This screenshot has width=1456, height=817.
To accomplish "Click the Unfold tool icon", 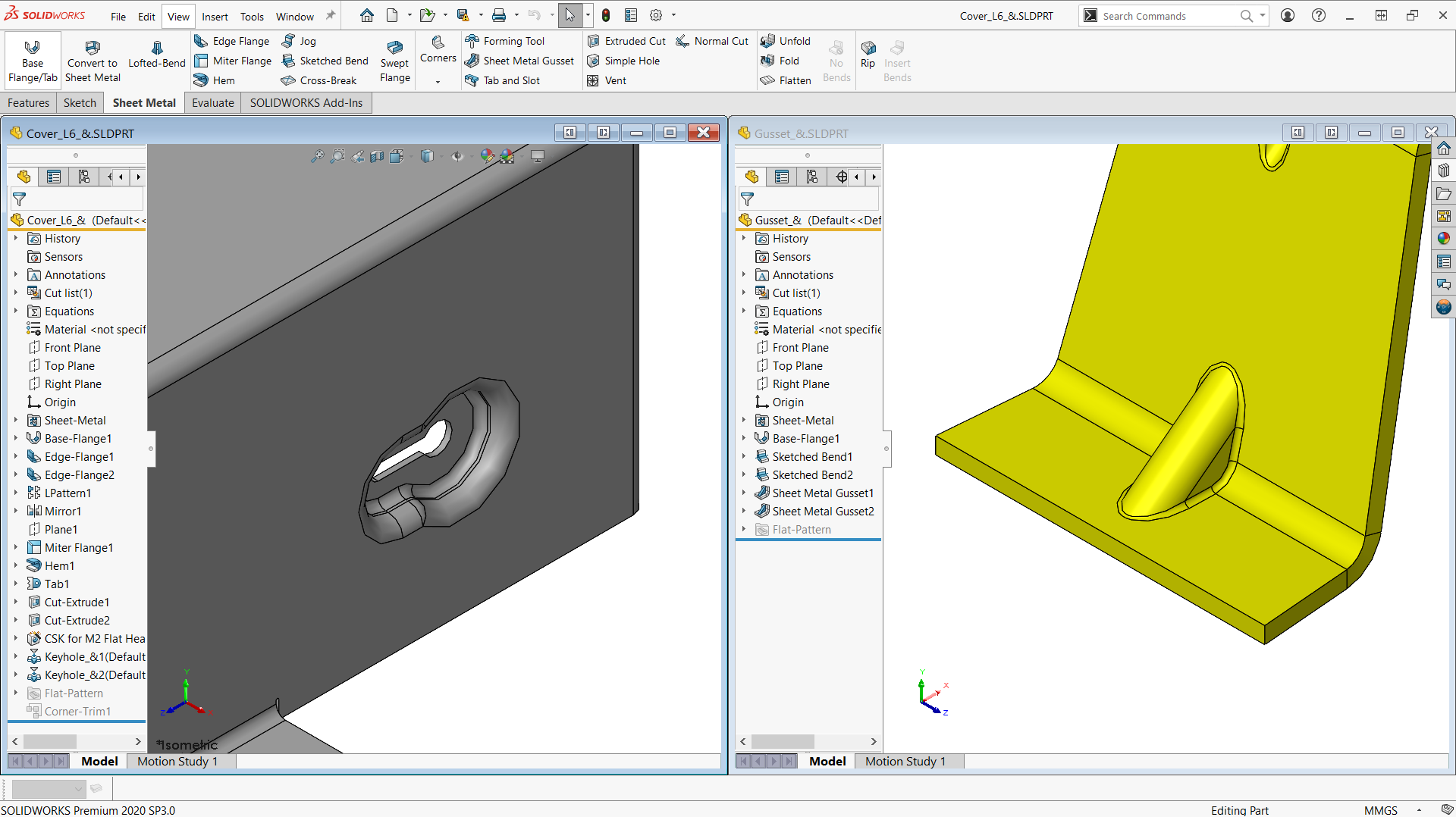I will click(767, 41).
